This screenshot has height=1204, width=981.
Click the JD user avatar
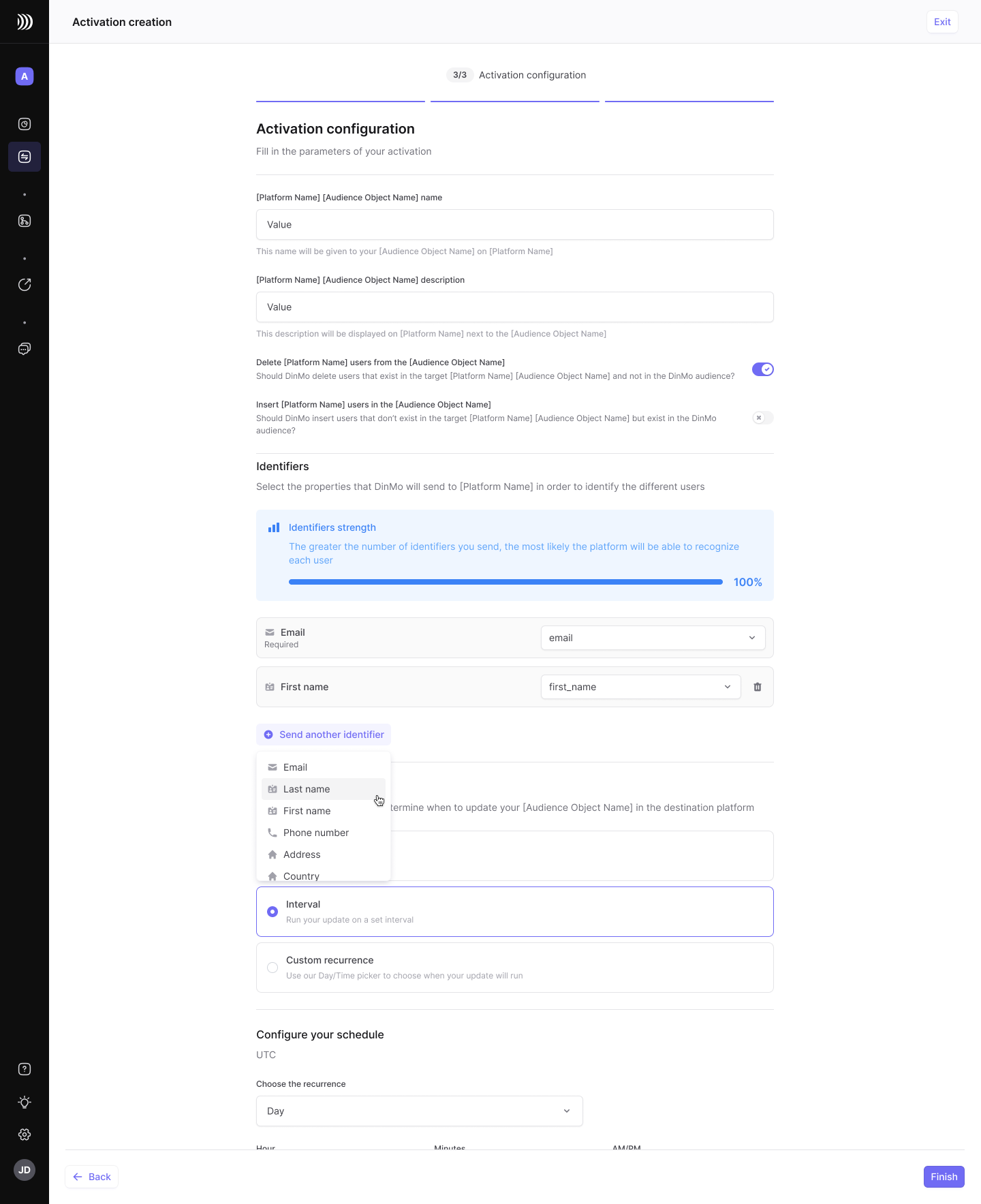click(25, 1170)
